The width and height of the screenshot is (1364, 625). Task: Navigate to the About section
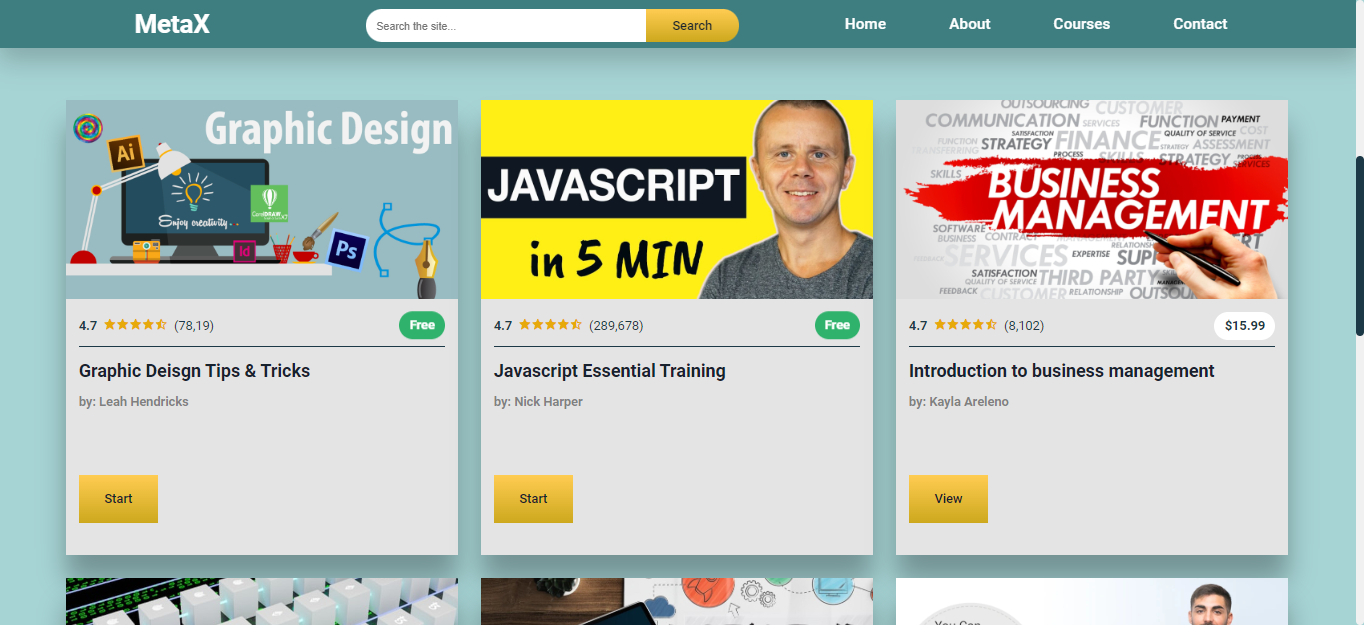969,23
